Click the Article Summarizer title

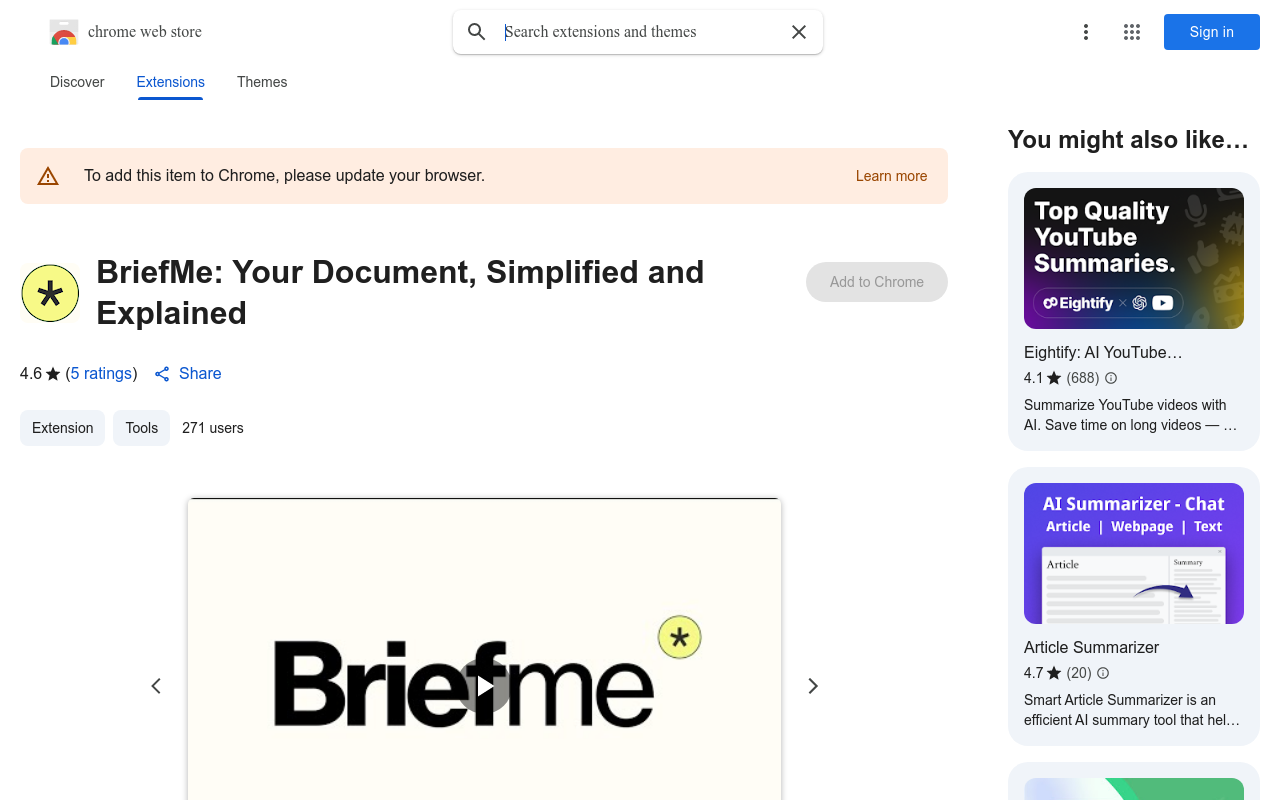[1091, 647]
